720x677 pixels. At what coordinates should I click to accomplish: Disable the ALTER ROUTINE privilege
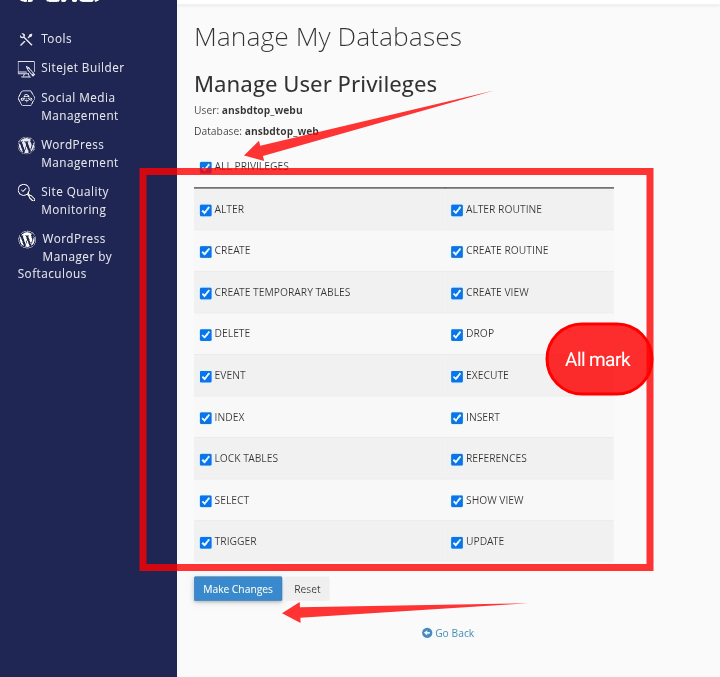pos(457,210)
